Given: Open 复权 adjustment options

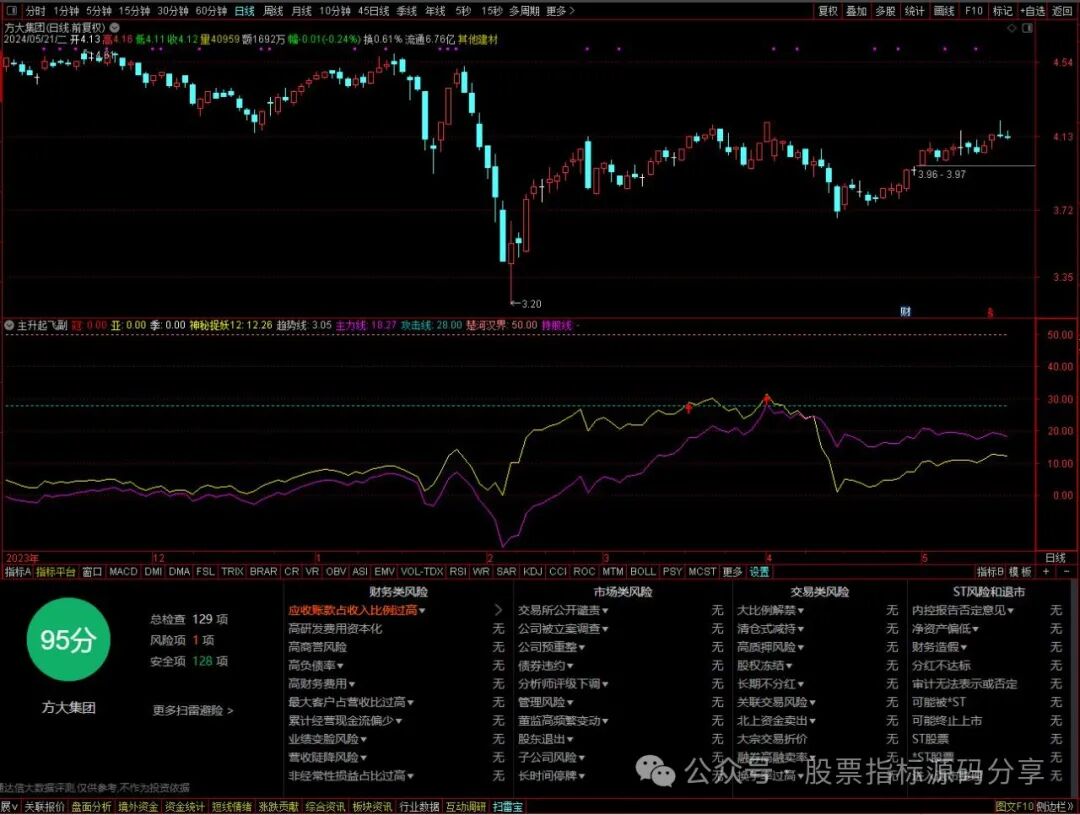Looking at the screenshot, I should pyautogui.click(x=828, y=11).
